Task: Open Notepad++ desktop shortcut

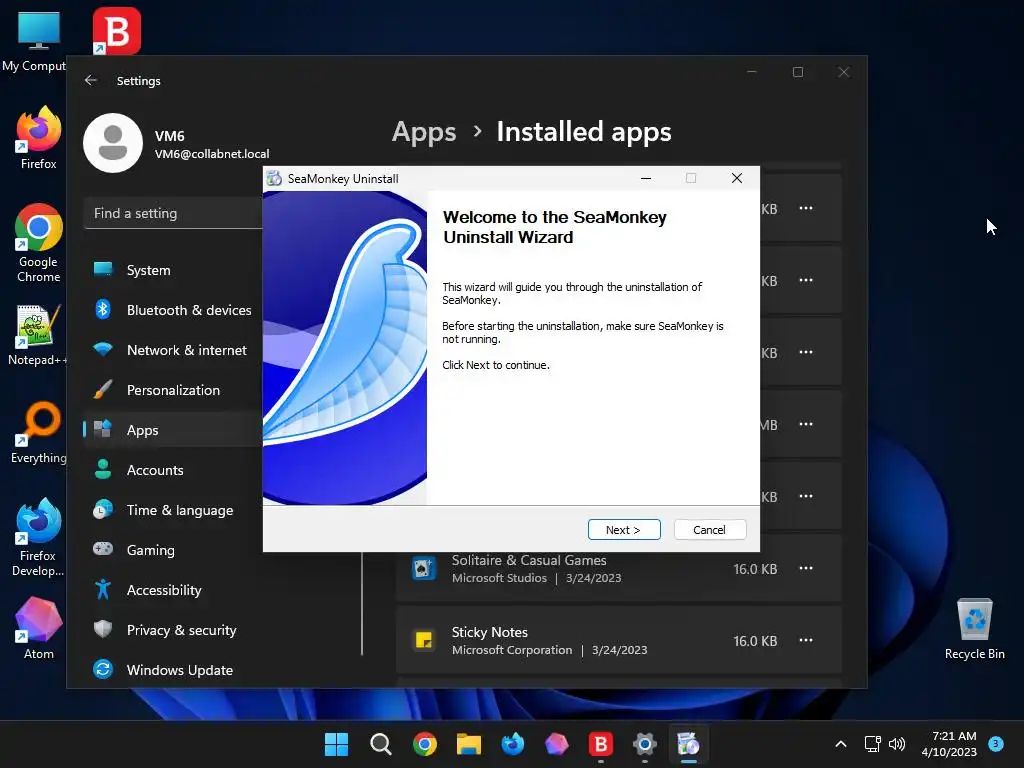Action: (x=37, y=334)
